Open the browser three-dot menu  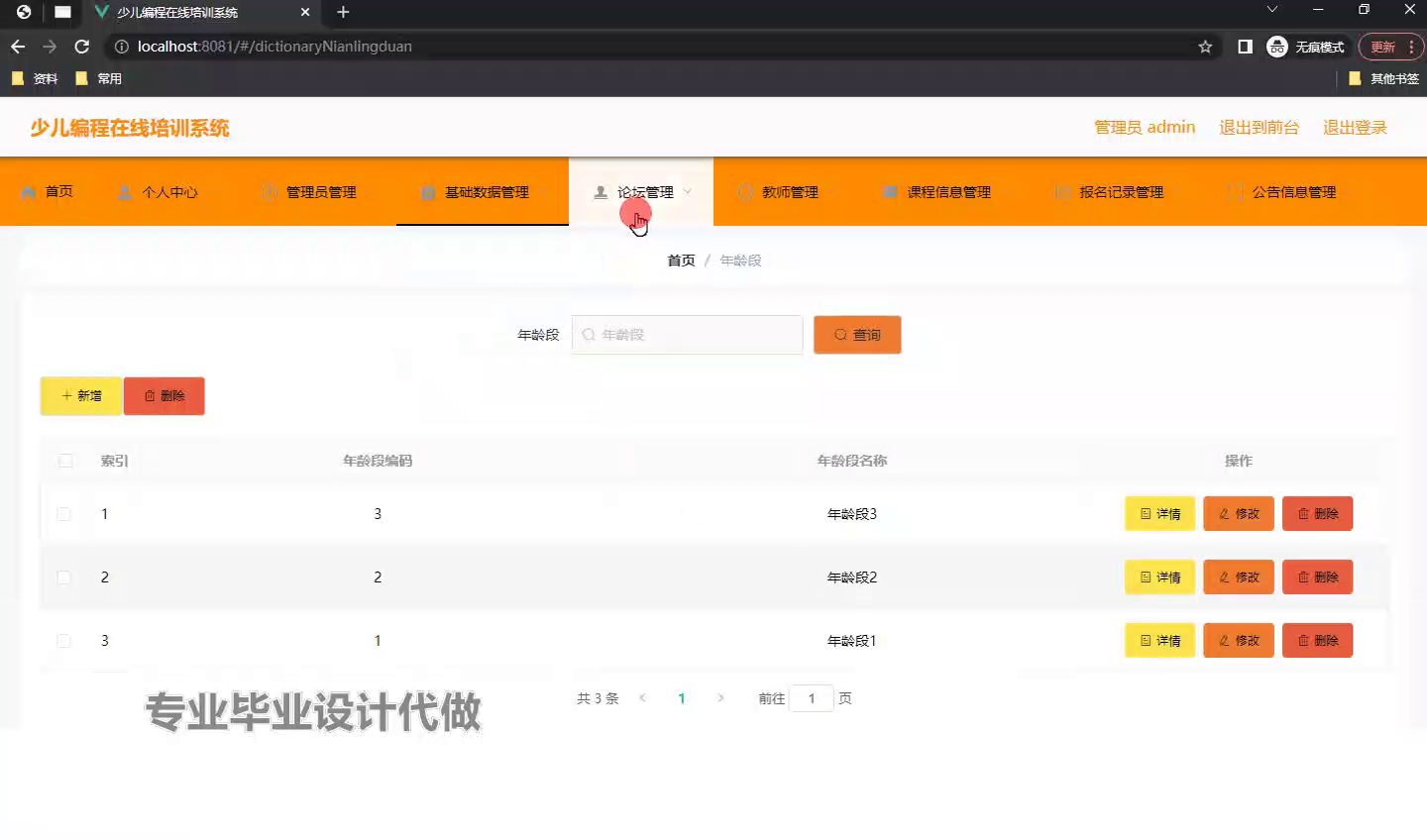1411,47
